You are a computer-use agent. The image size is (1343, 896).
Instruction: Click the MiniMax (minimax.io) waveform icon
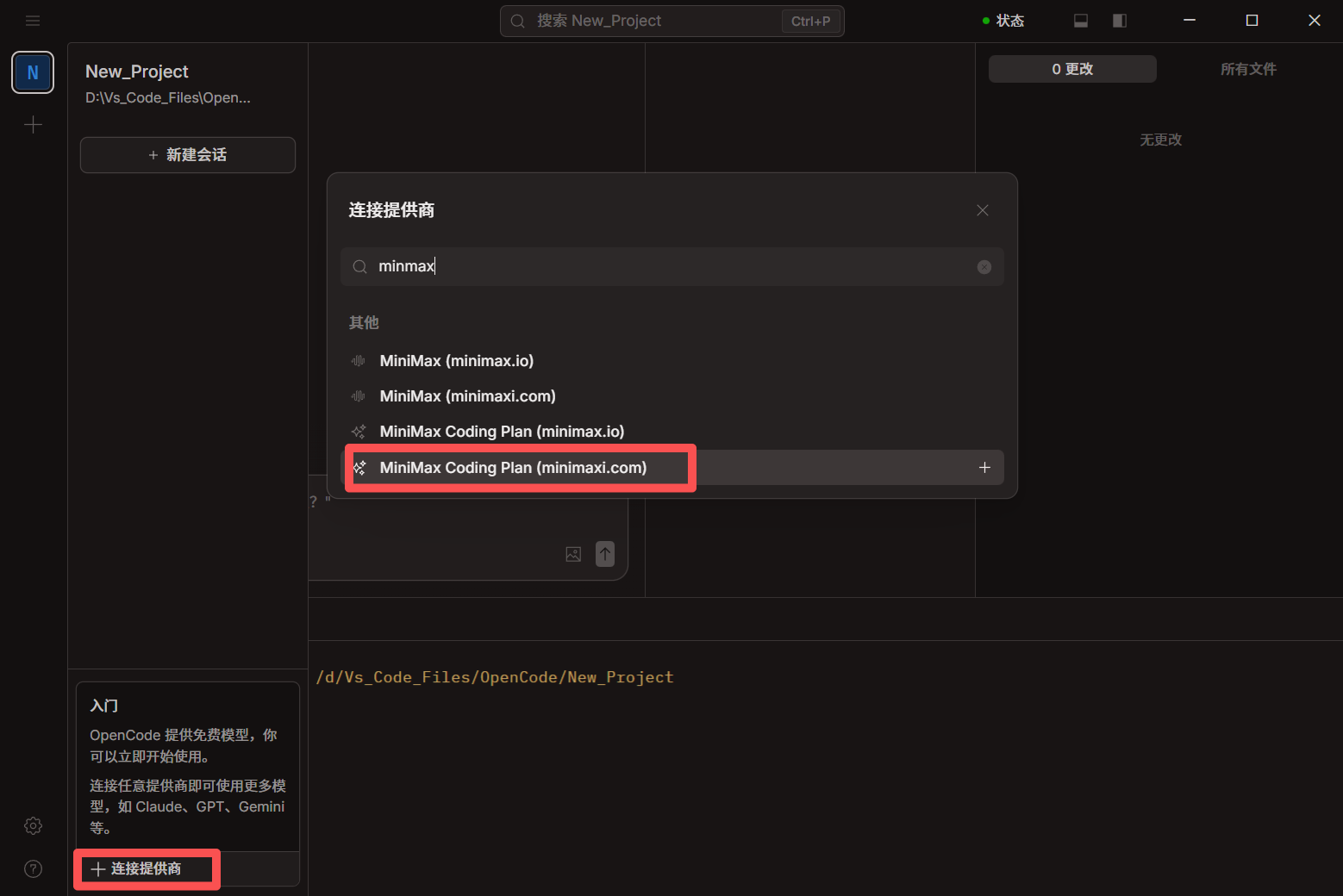(359, 361)
